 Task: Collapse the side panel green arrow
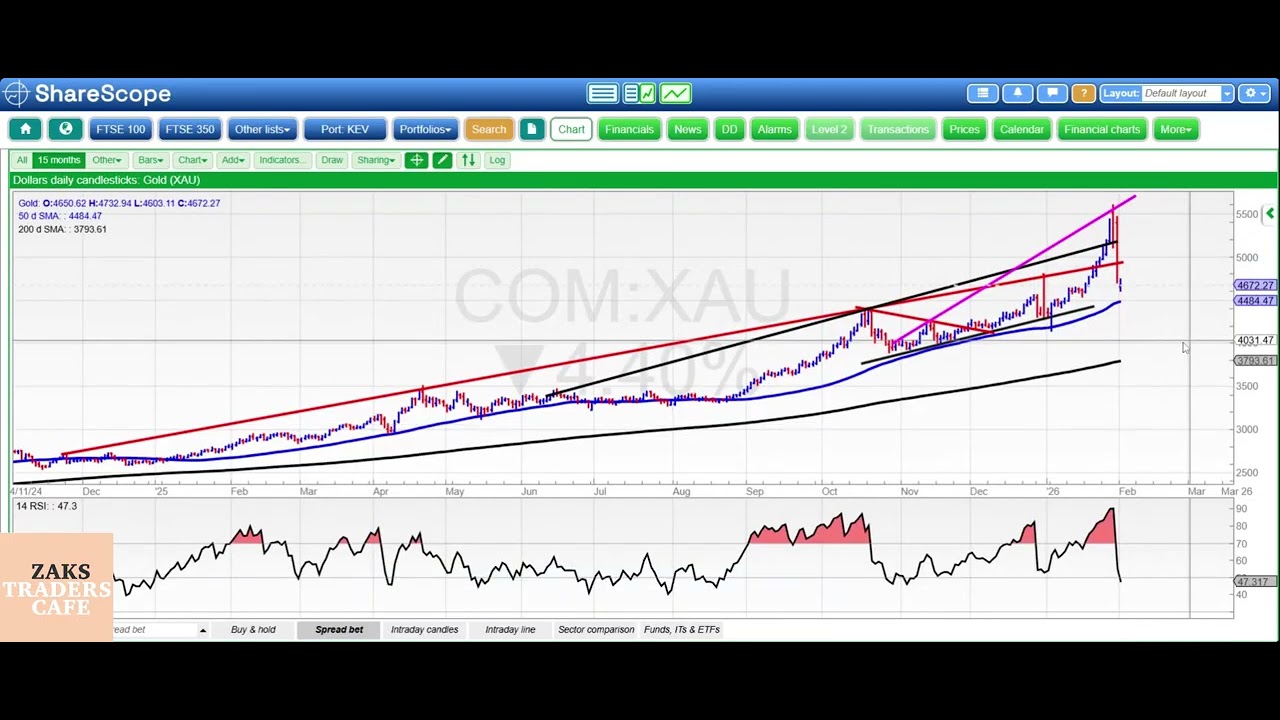point(1269,214)
